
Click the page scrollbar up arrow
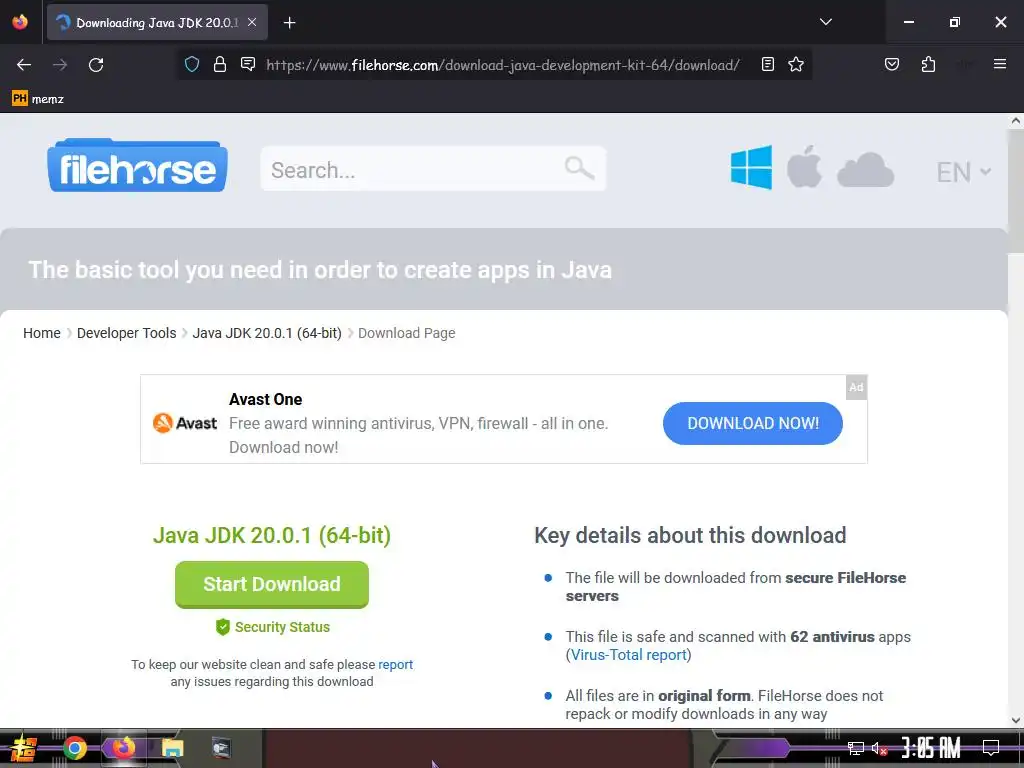(1016, 121)
